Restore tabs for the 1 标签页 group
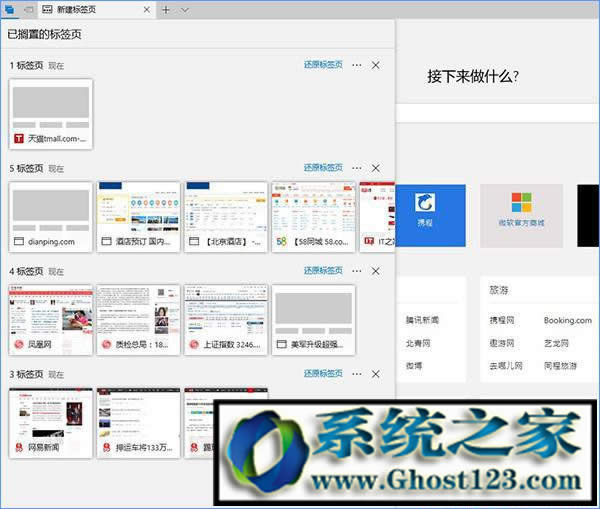600x509 pixels. [x=323, y=64]
